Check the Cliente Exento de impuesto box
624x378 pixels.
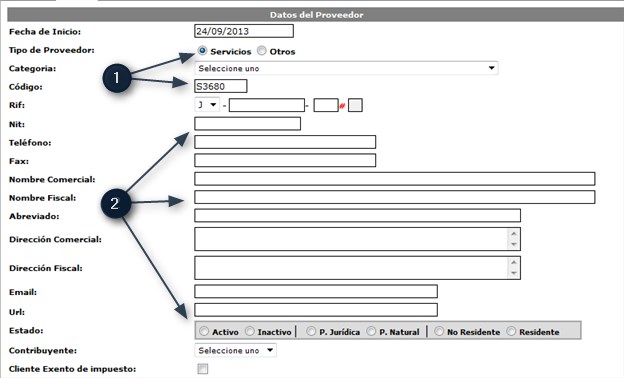[203, 369]
